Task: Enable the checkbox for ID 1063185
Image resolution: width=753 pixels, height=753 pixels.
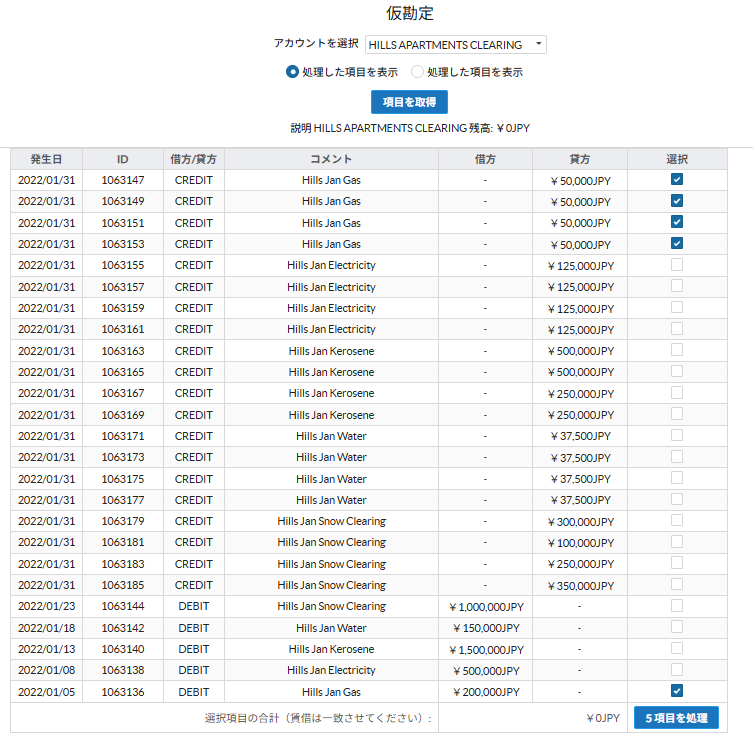Action: (677, 584)
